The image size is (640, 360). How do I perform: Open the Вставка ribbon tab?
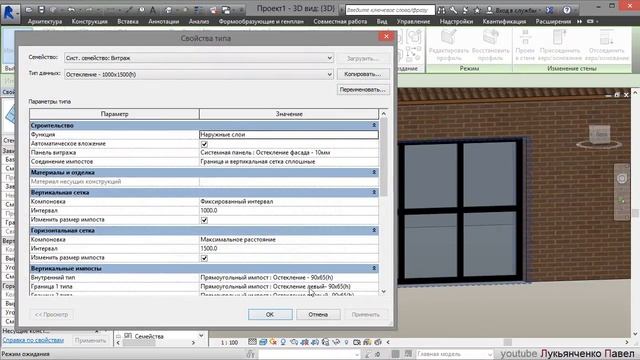(x=128, y=21)
